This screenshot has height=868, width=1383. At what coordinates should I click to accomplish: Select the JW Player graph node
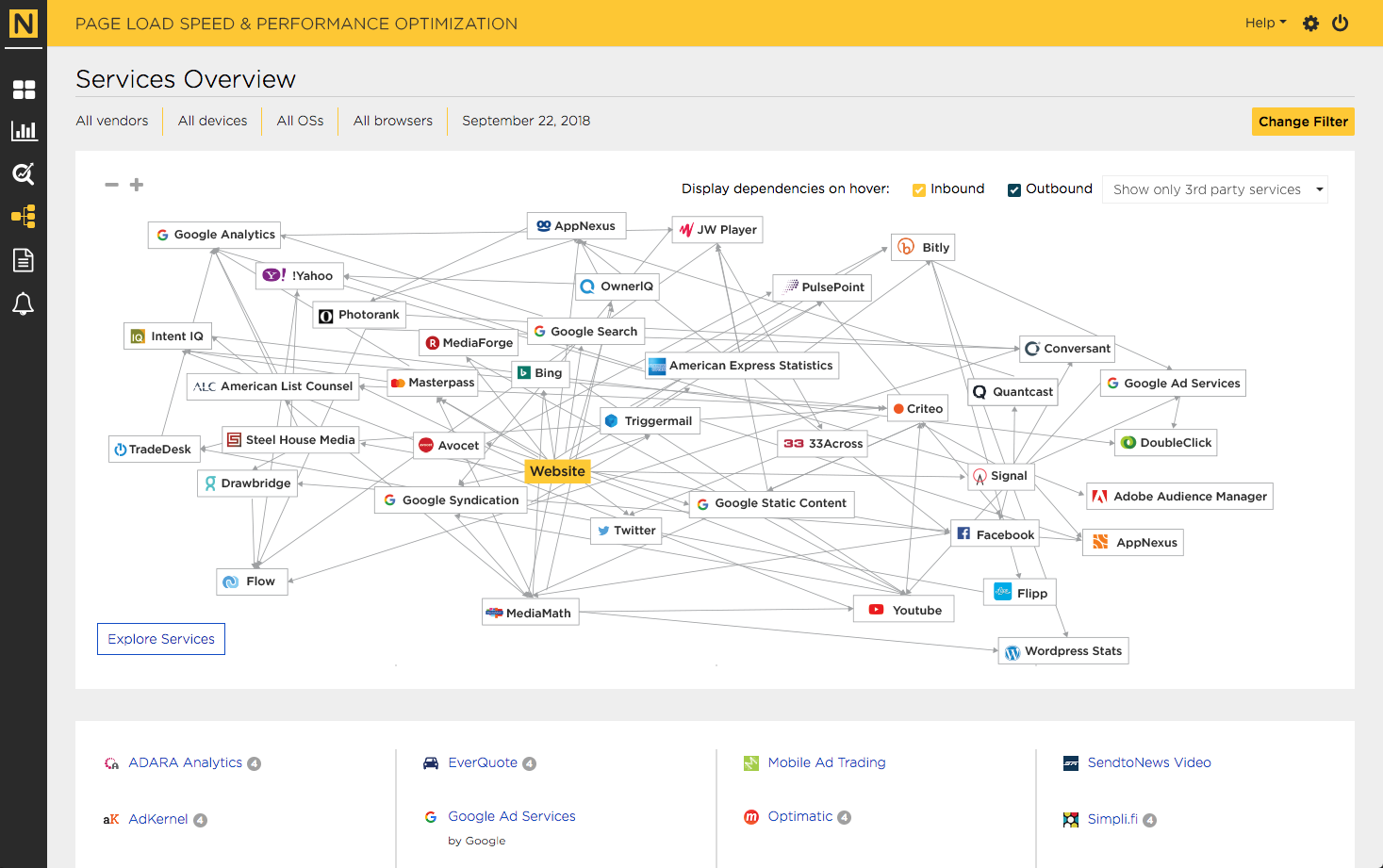tap(717, 230)
